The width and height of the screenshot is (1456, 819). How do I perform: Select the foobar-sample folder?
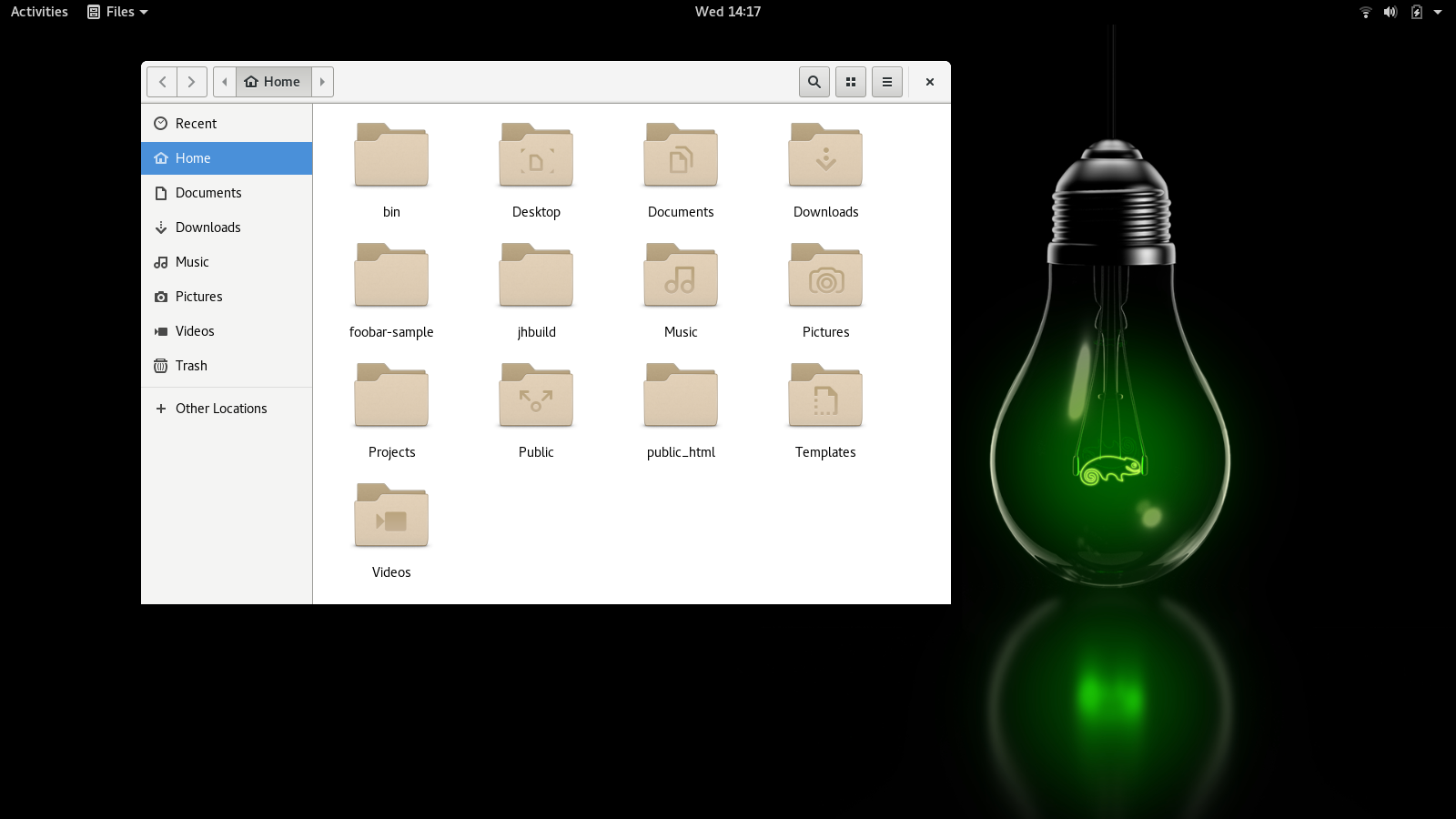[391, 276]
